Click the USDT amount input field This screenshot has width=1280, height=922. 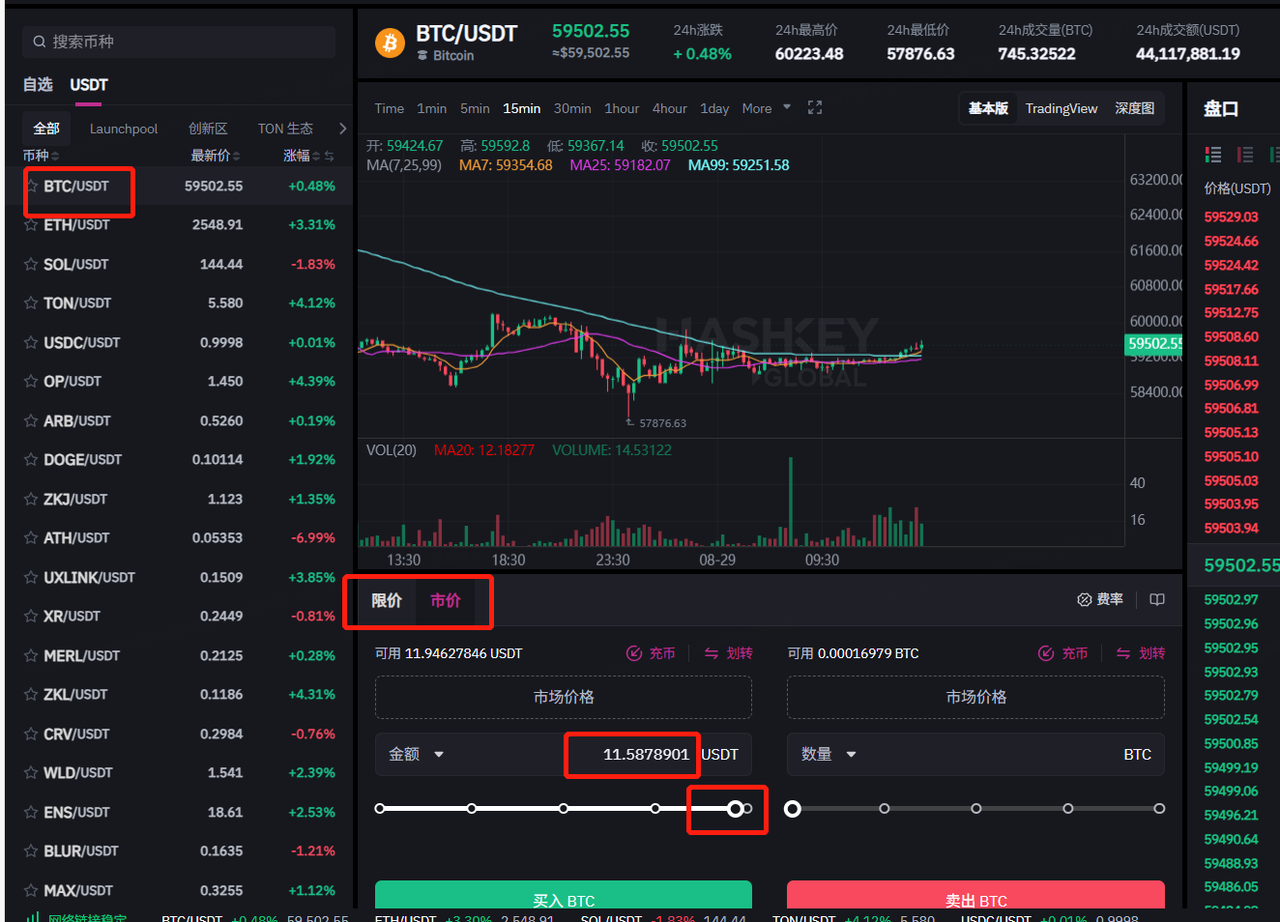[x=563, y=754]
